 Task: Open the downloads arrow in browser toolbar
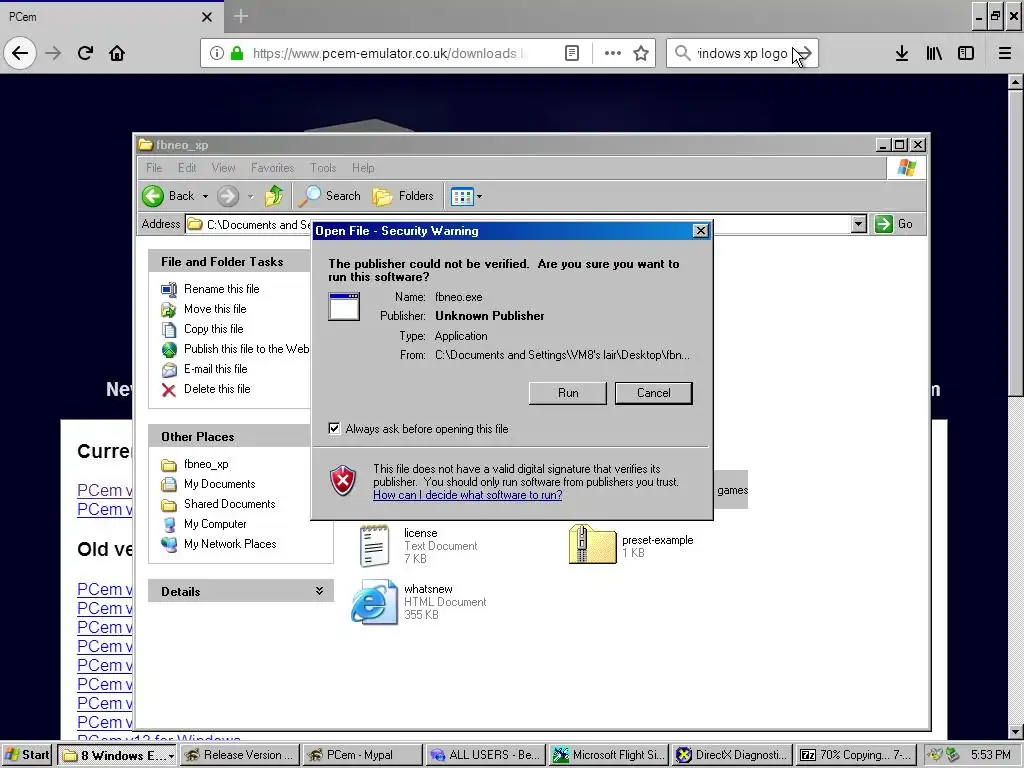tap(902, 53)
